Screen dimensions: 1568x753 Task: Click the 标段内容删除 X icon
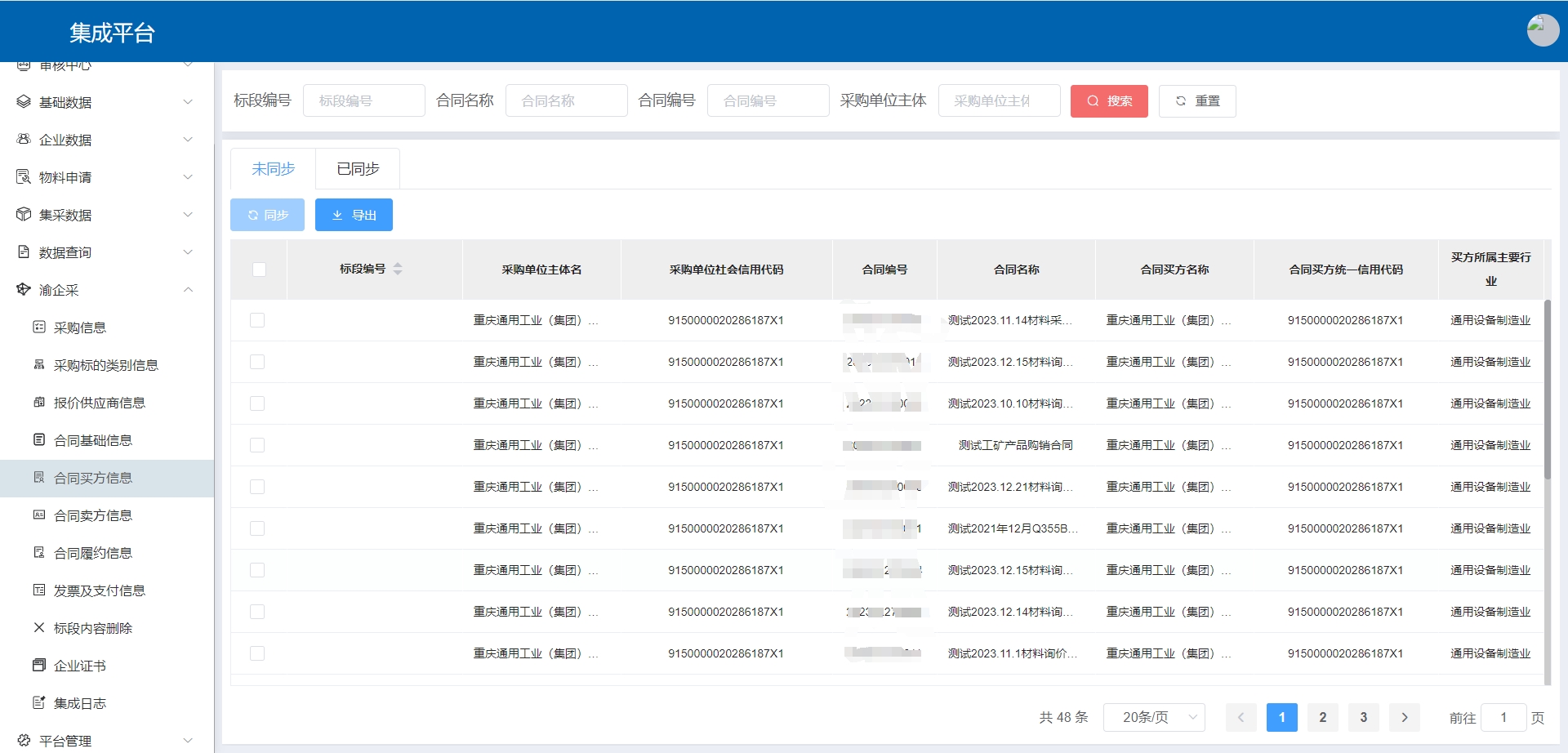click(38, 628)
